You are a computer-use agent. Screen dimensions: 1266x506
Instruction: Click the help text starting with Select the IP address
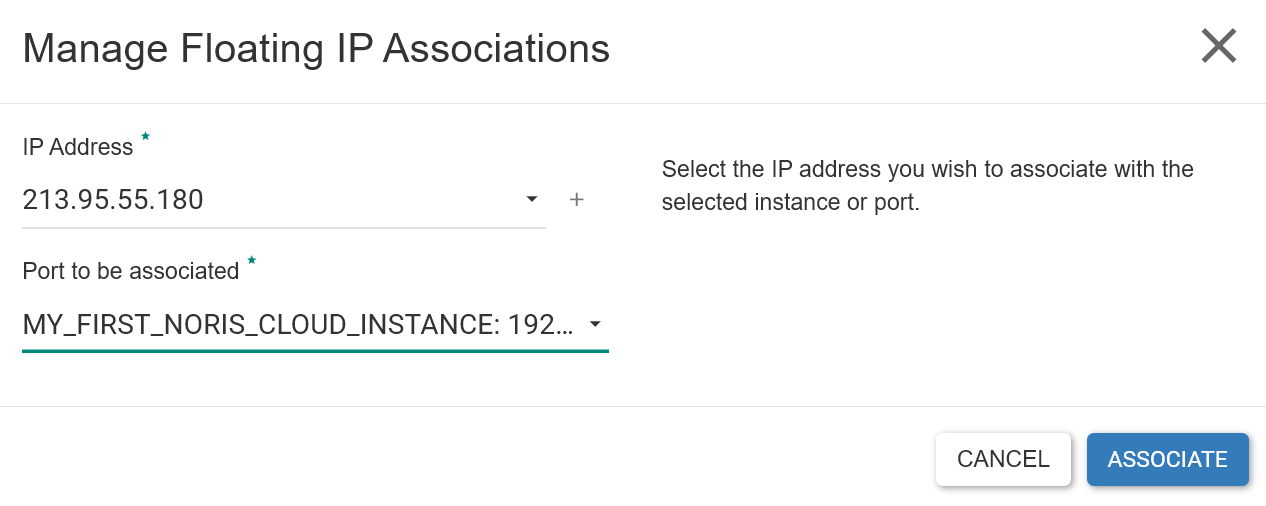point(928,168)
